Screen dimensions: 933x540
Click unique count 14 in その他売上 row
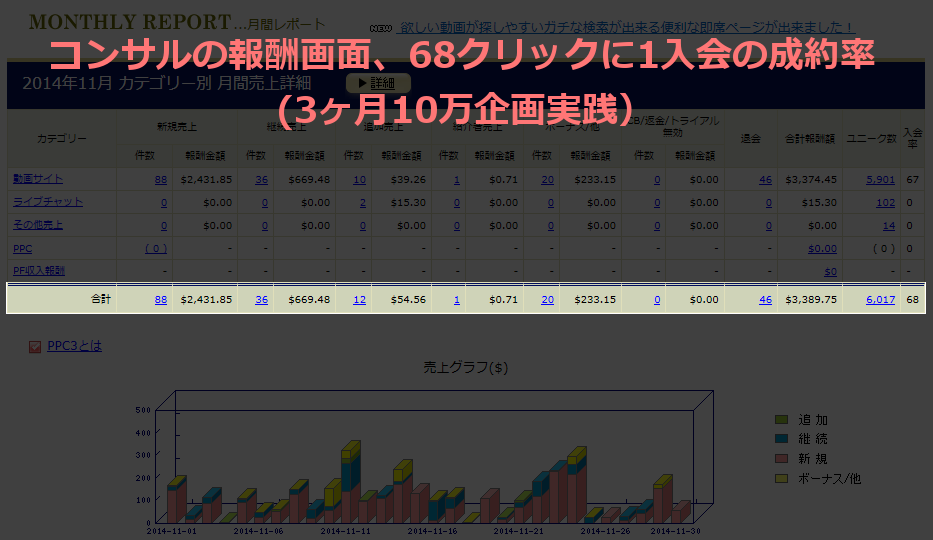[889, 226]
